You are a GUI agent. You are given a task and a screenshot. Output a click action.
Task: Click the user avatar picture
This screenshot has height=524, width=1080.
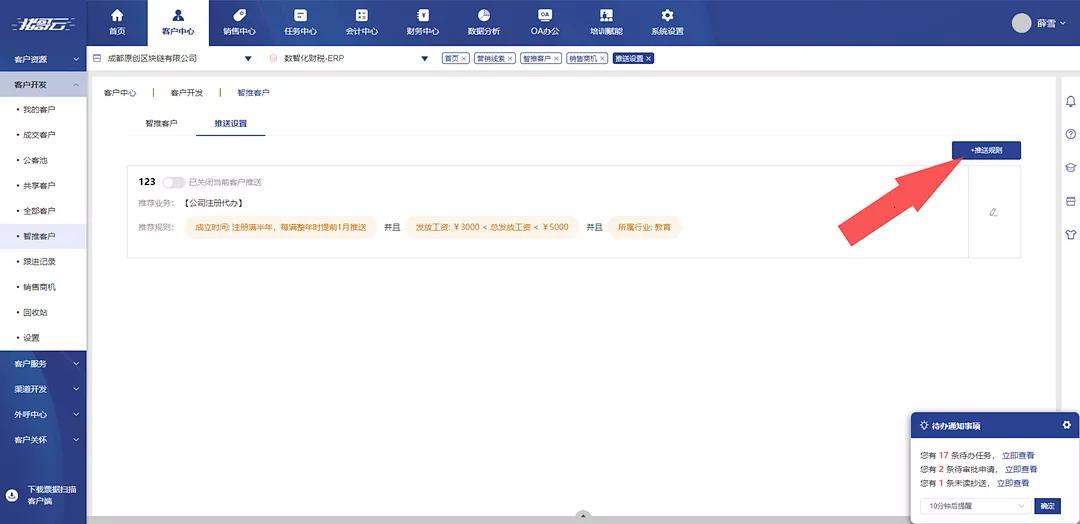1021,23
